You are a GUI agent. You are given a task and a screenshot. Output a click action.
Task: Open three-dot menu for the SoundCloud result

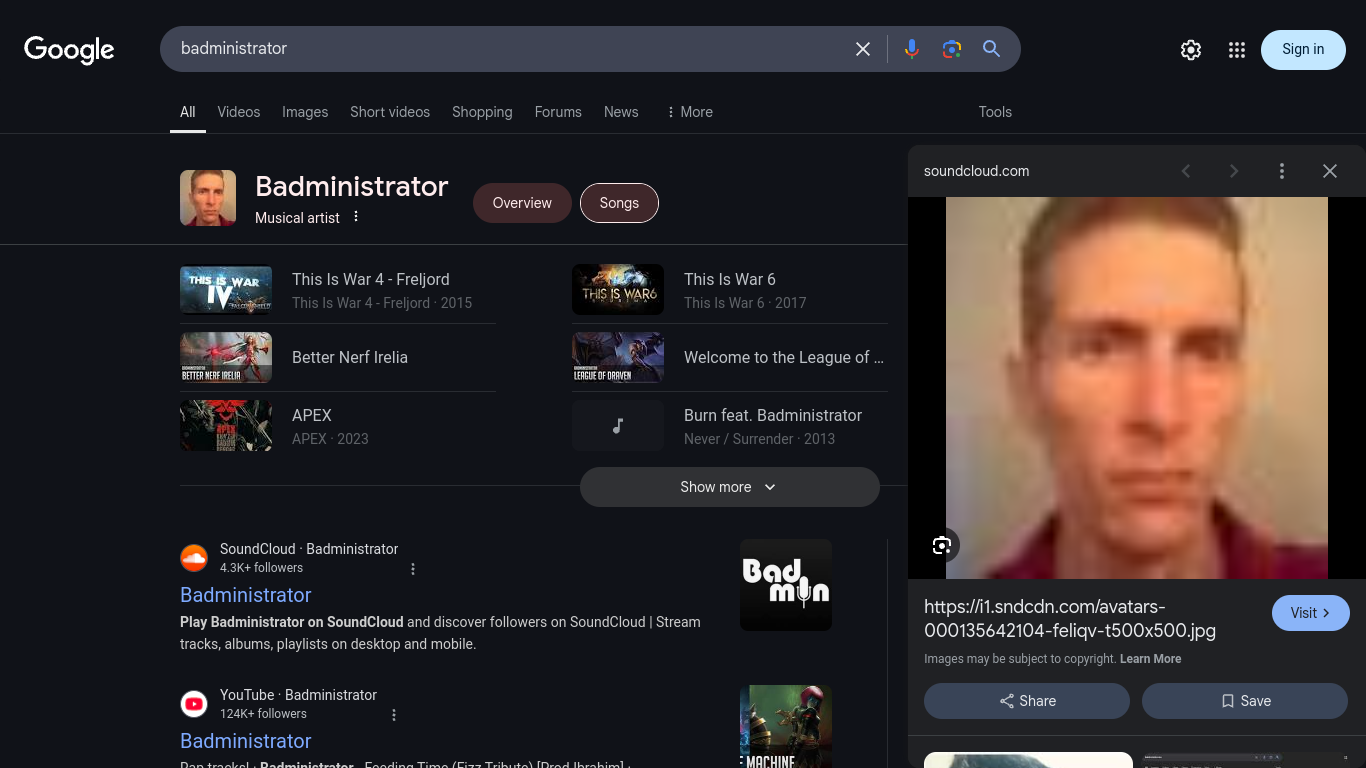tap(413, 569)
